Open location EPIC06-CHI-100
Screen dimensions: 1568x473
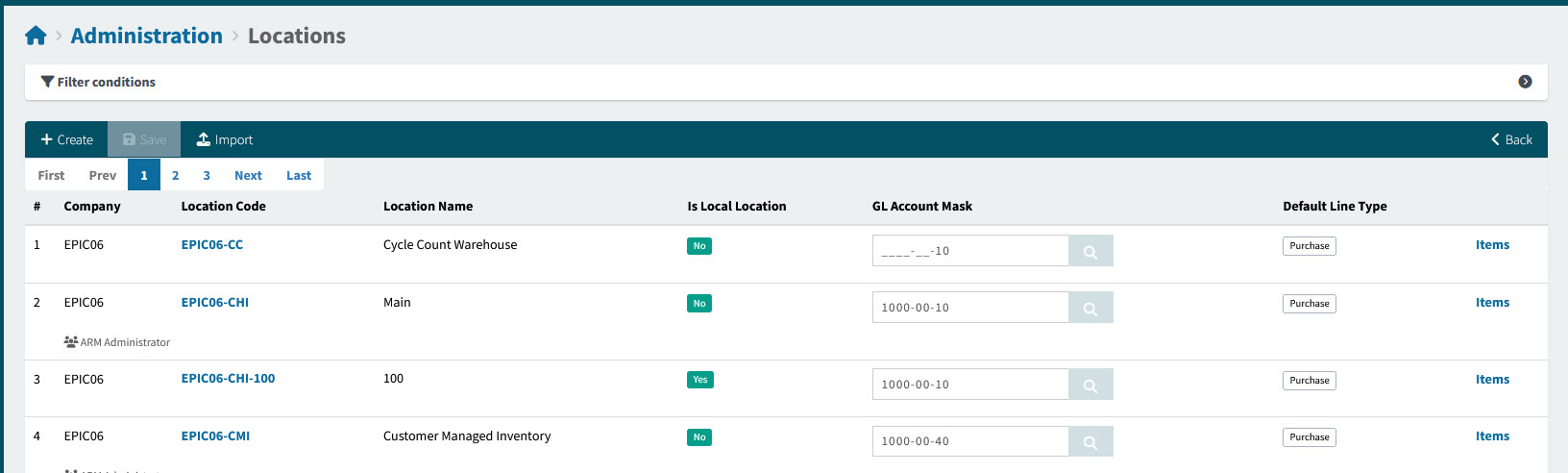pyautogui.click(x=228, y=379)
